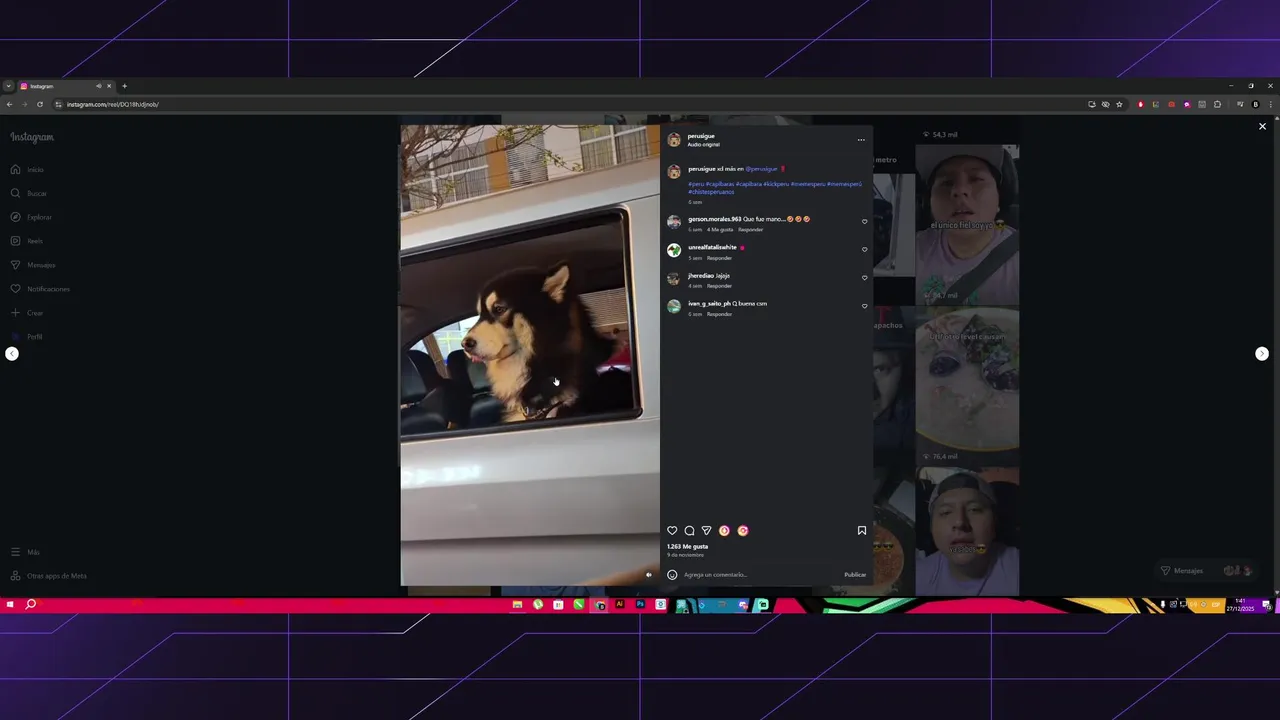This screenshot has height=720, width=1280.
Task: Open the @perusigue mention in the caption
Action: click(x=761, y=169)
